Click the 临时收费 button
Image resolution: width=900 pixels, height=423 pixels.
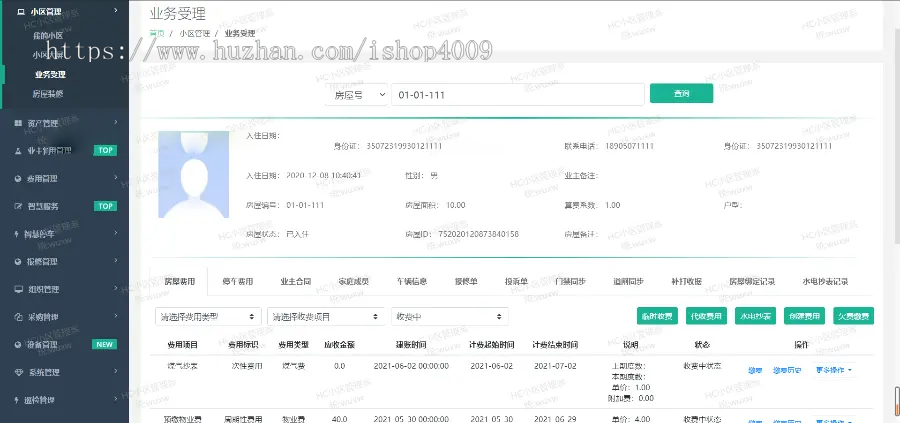tap(657, 316)
